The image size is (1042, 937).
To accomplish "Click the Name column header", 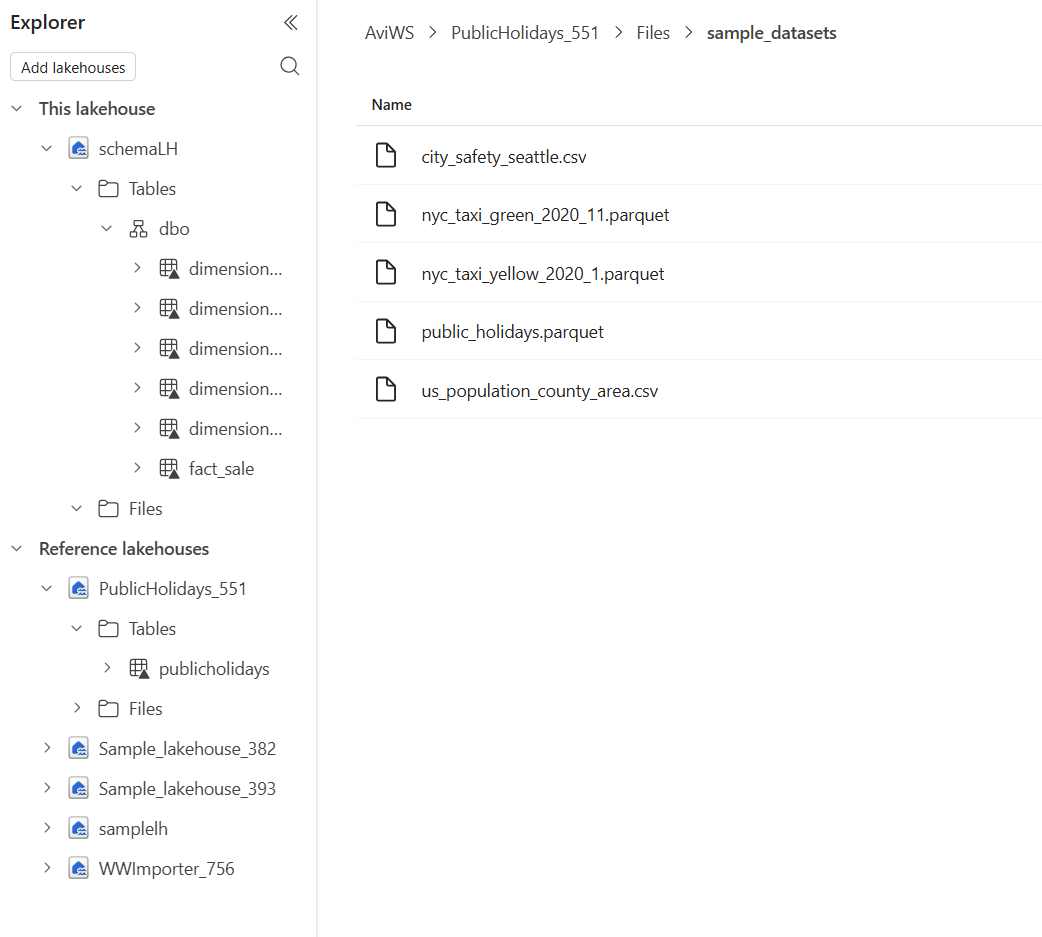I will pyautogui.click(x=391, y=104).
